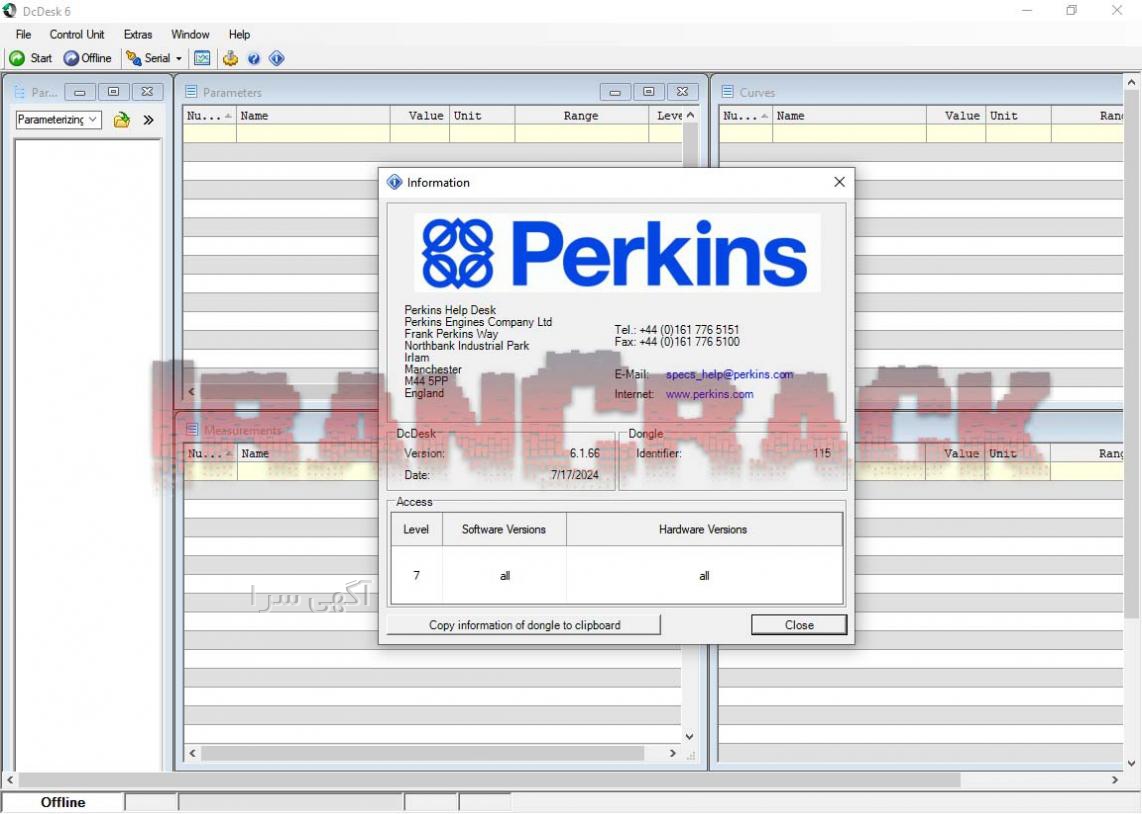The image size is (1142, 814).
Task: Click main window horizontal scrollbar left arrow
Action: pos(9,780)
